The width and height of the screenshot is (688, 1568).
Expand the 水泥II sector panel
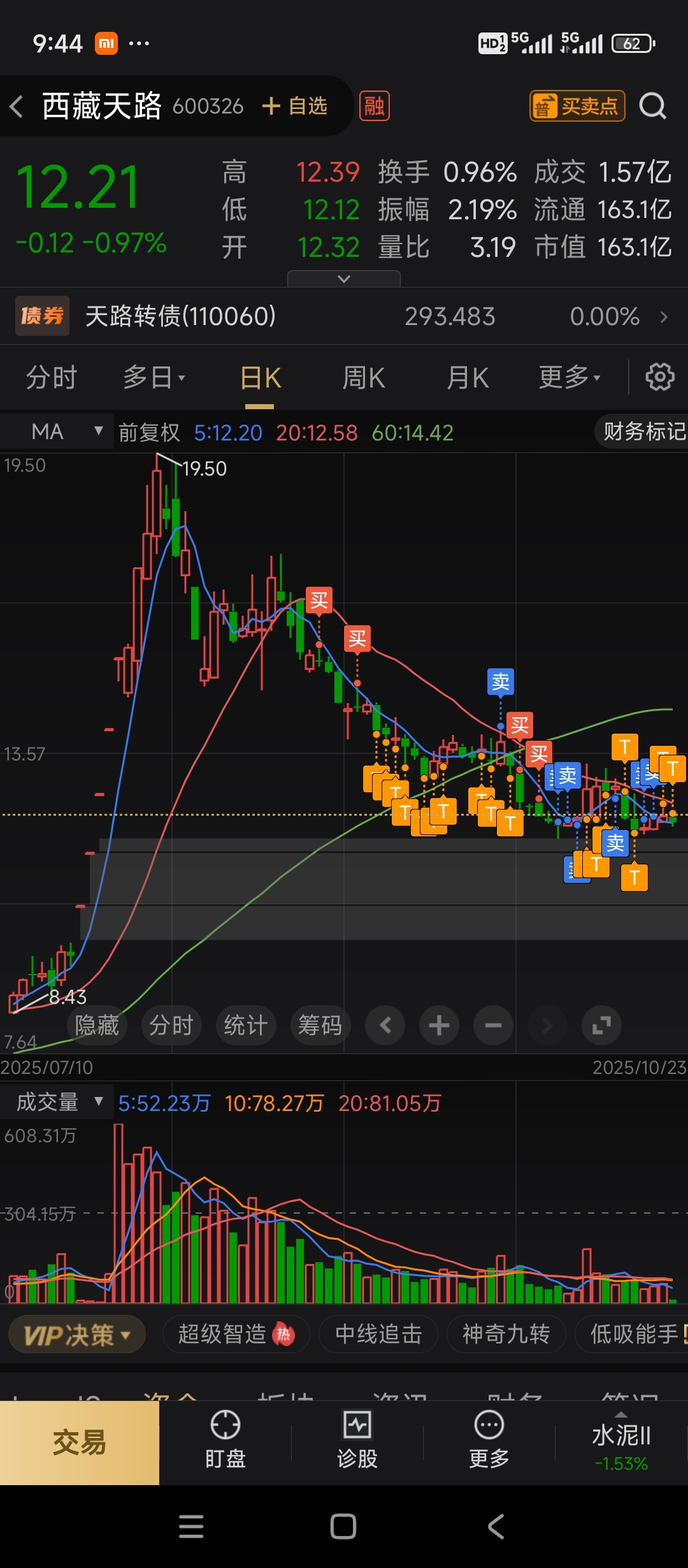621,1443
